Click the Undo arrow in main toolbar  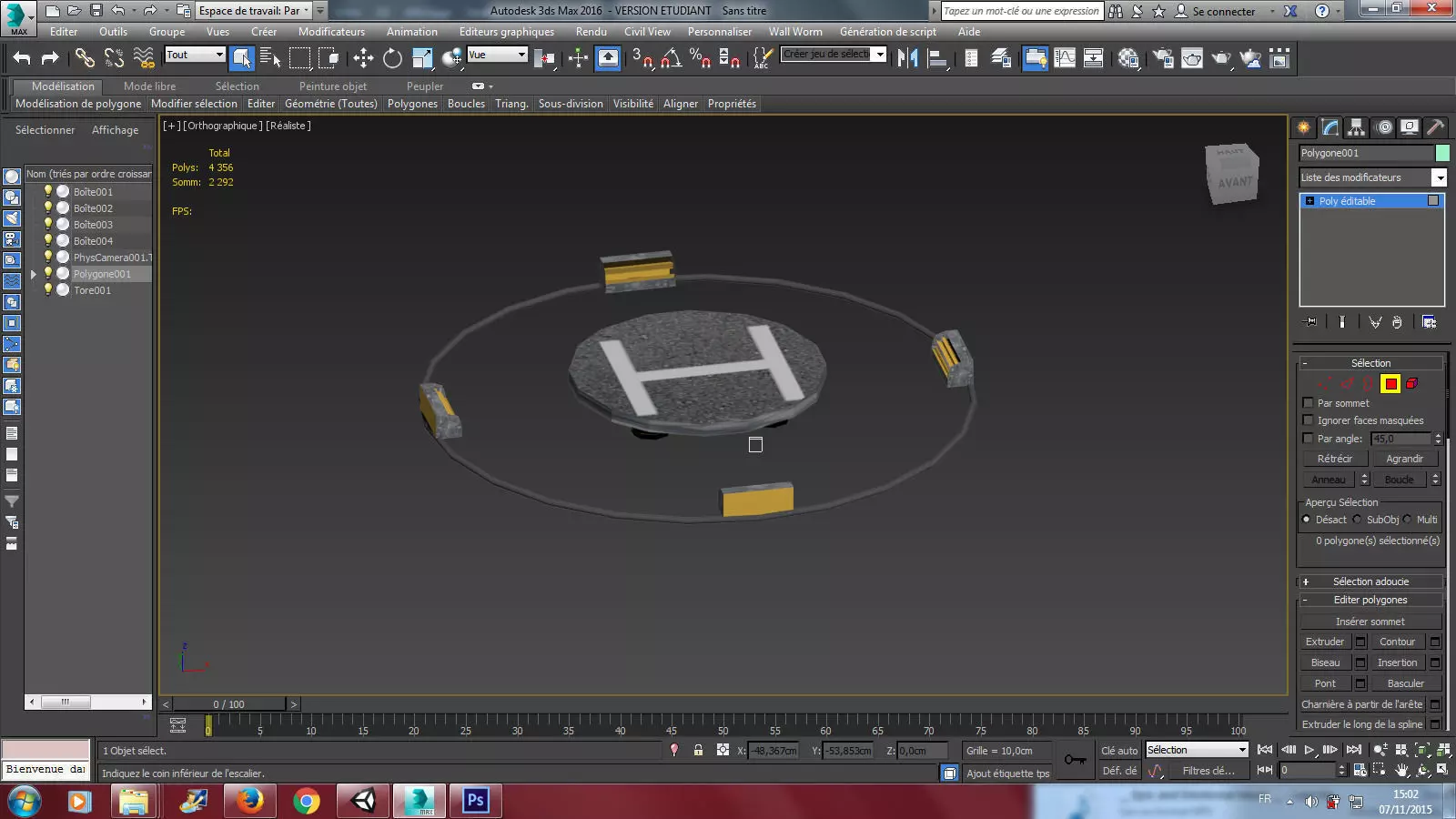[22, 58]
